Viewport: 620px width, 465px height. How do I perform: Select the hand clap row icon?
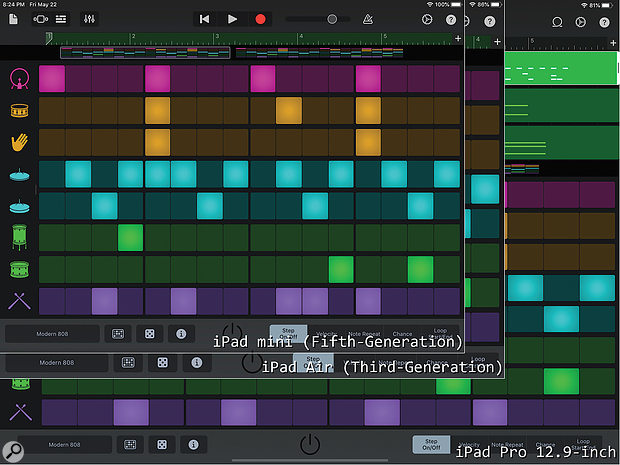19,142
